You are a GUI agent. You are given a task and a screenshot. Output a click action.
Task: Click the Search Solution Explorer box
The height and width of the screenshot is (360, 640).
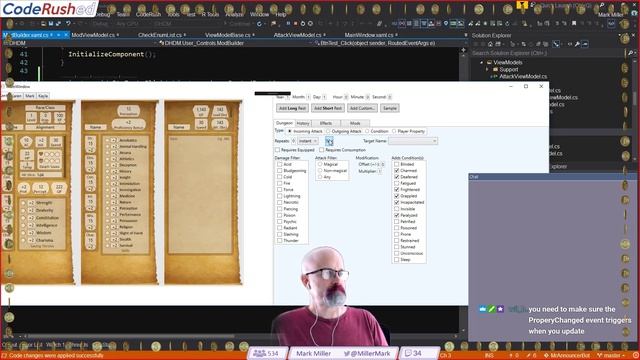click(x=548, y=53)
